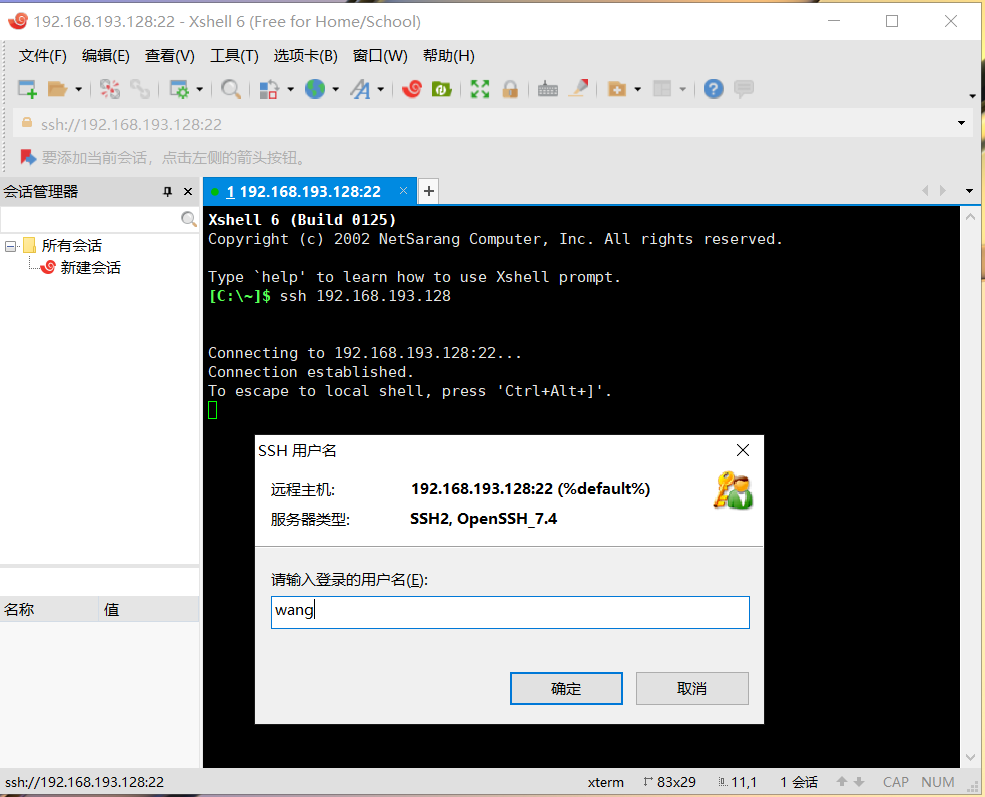Click the font 'A' toolbar icon
The width and height of the screenshot is (985, 797).
click(361, 89)
